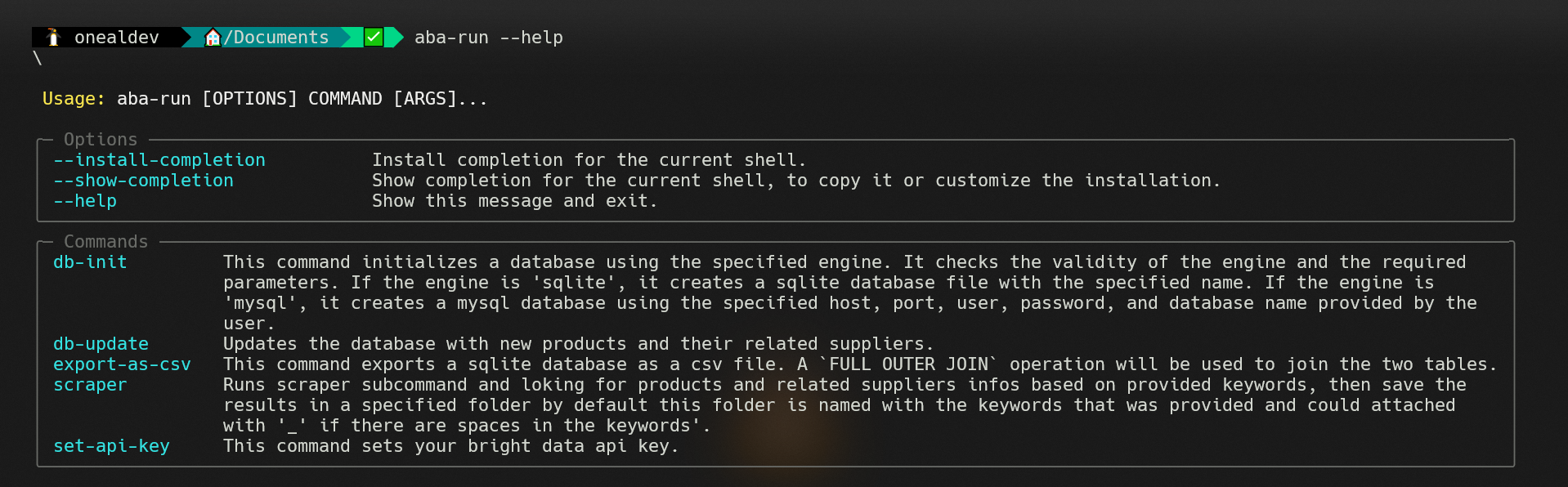Click the home icon before /Documents
The width and height of the screenshot is (1568, 487).
coord(213,38)
